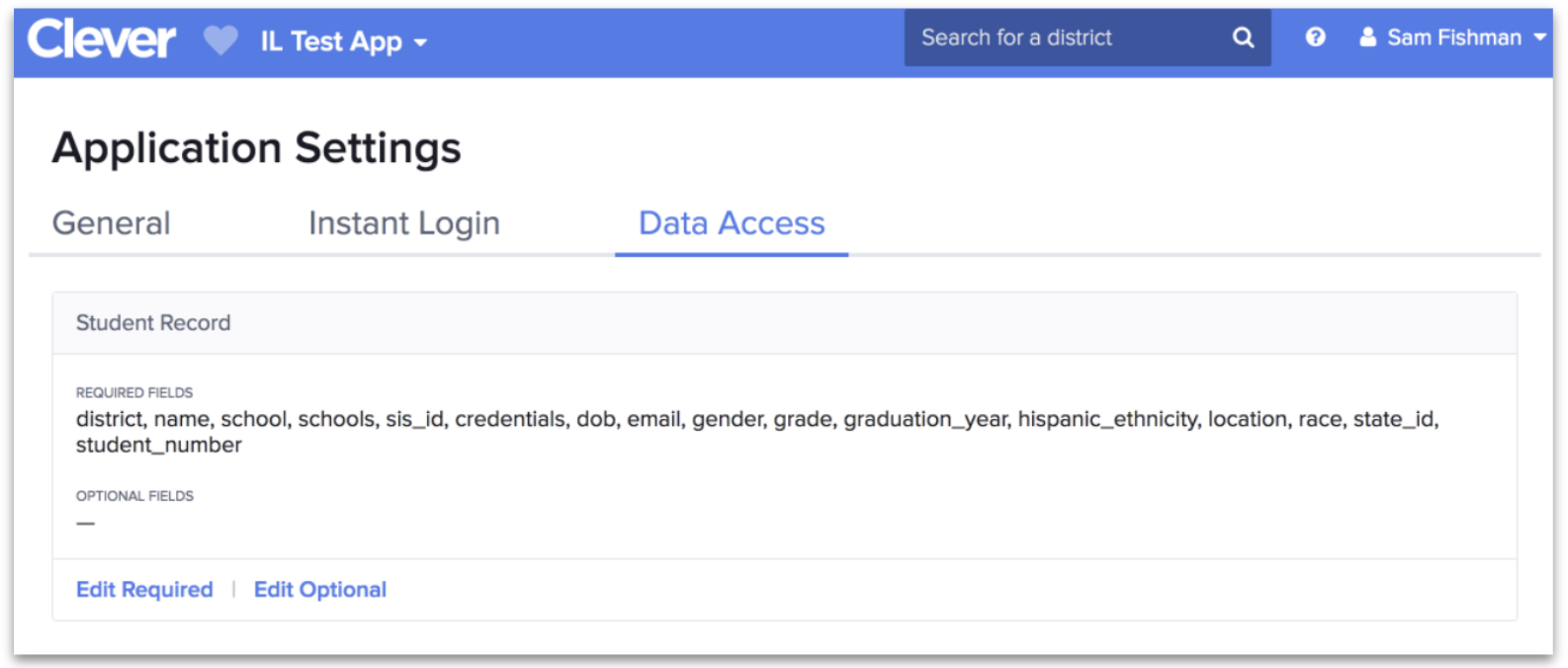Screen dimensions: 1568x668
Task: Click the Optional Fields label
Action: [x=134, y=496]
